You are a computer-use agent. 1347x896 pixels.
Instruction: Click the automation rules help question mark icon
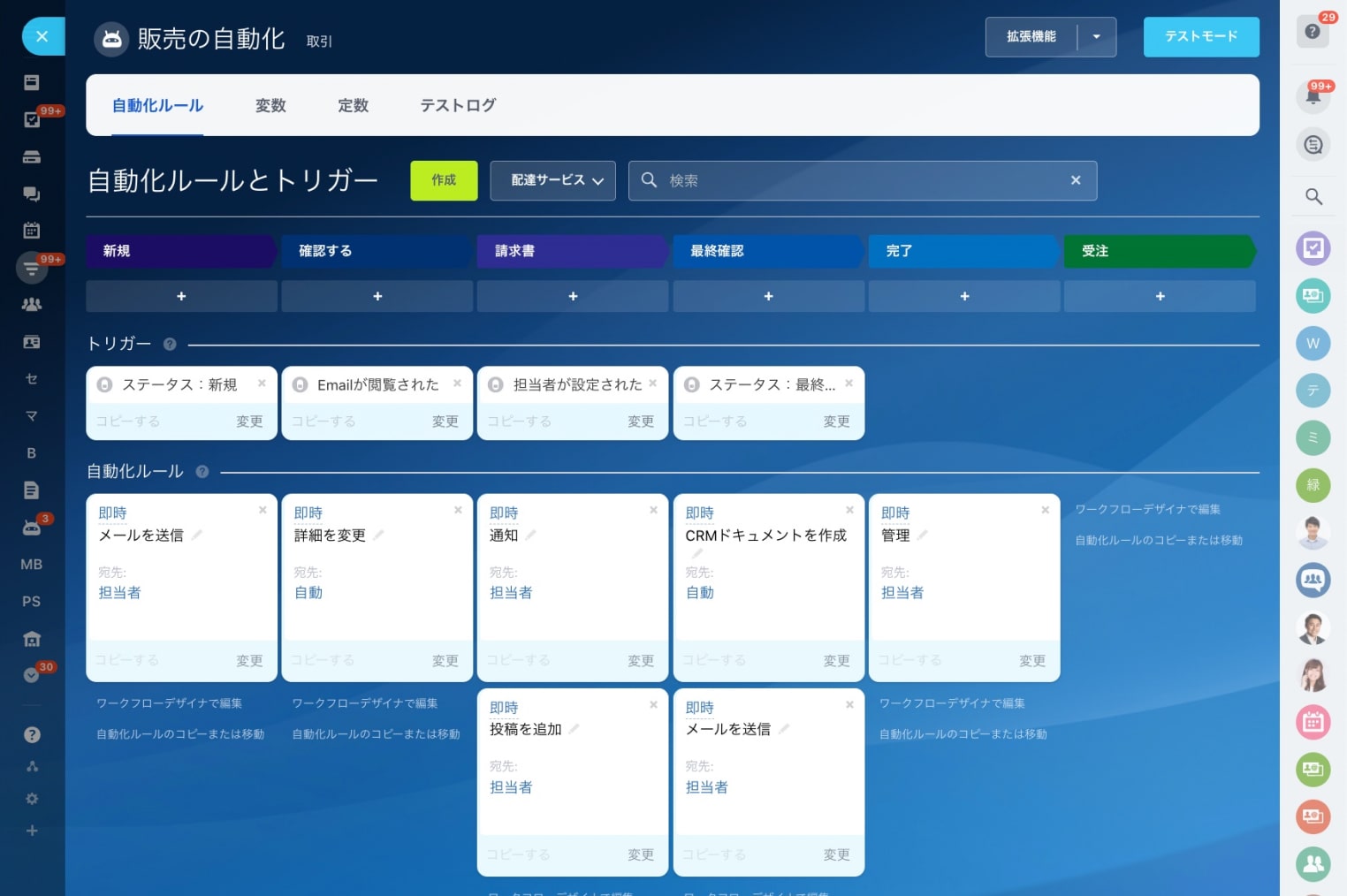(x=202, y=472)
